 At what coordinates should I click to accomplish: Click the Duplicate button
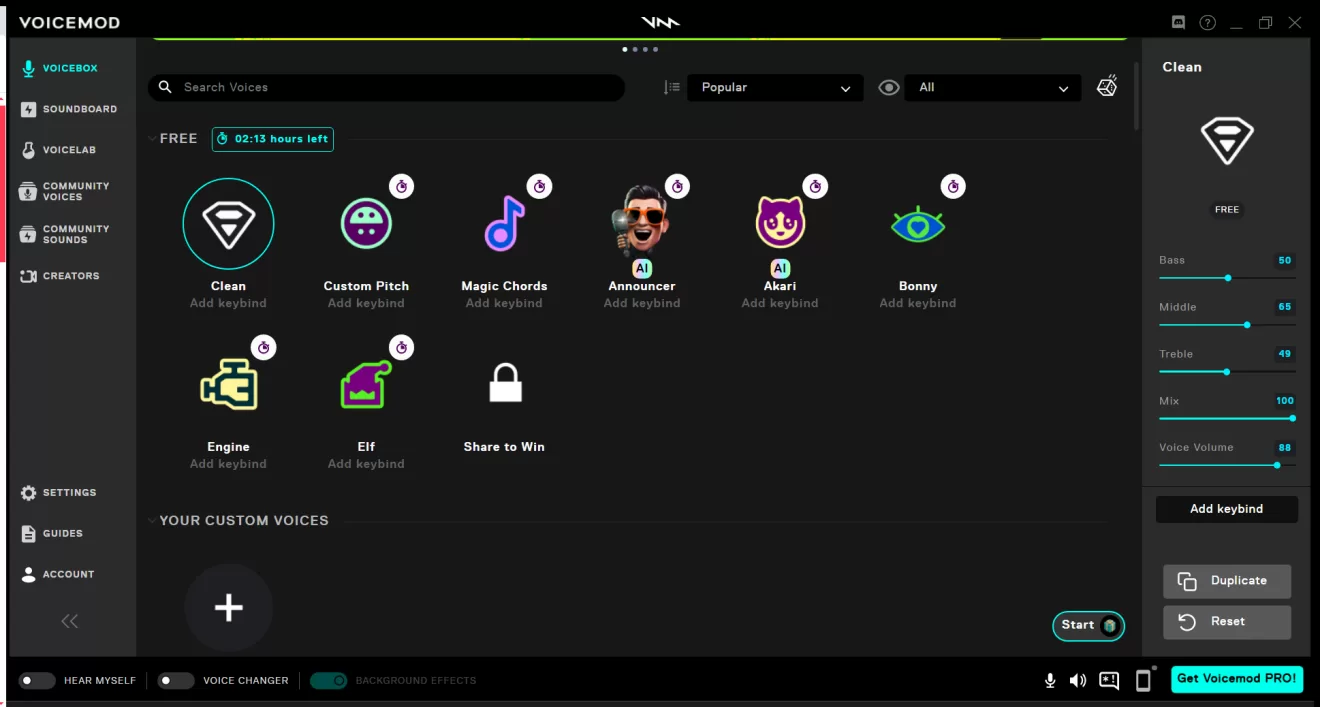[1227, 581]
